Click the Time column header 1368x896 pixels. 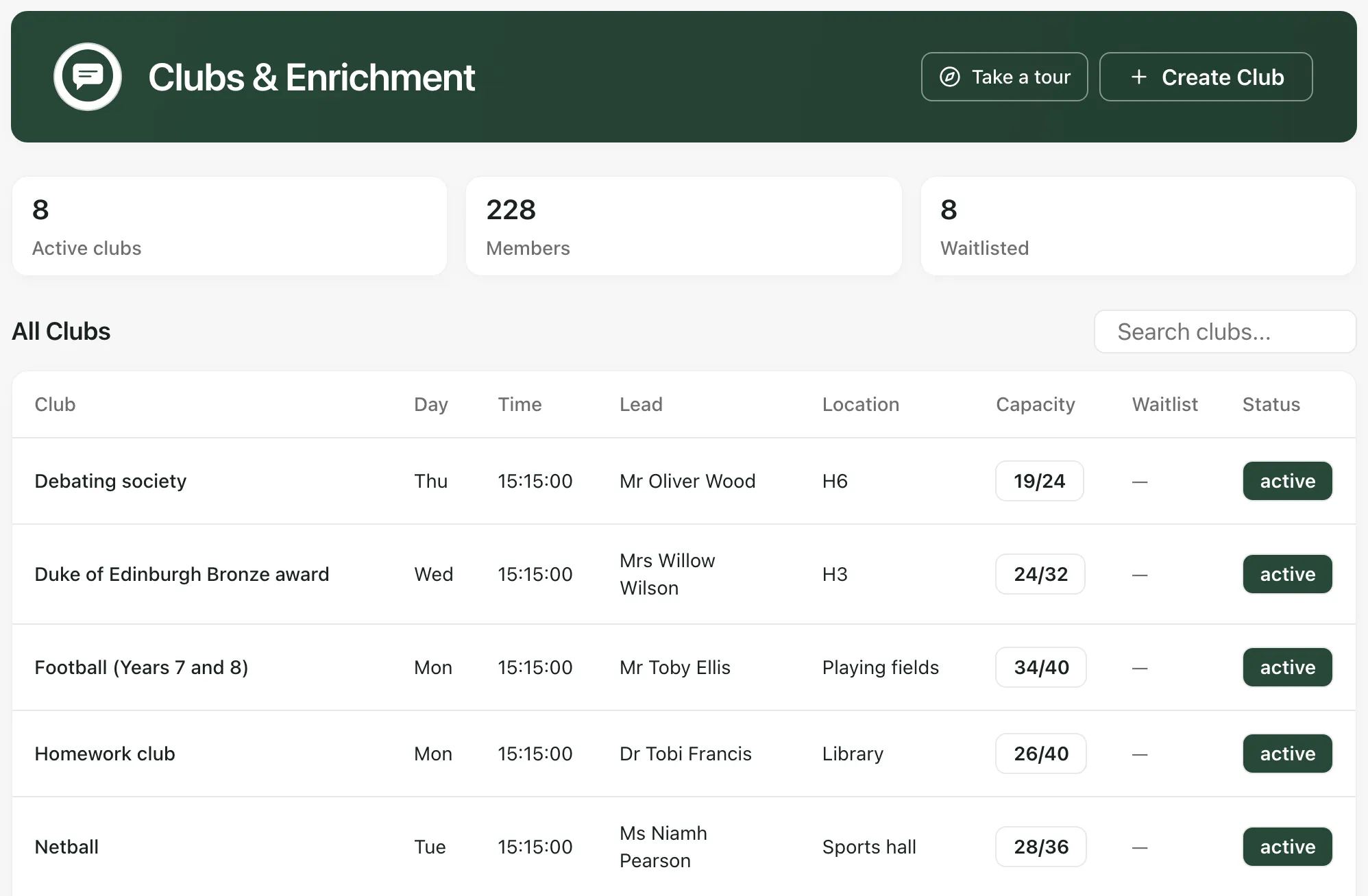pyautogui.click(x=520, y=404)
